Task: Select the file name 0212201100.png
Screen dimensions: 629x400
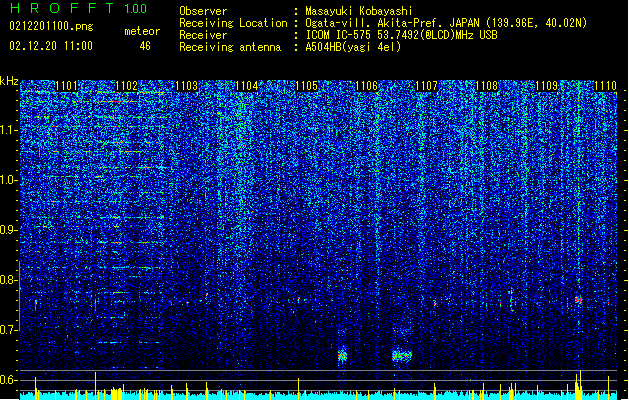Action: [51, 27]
